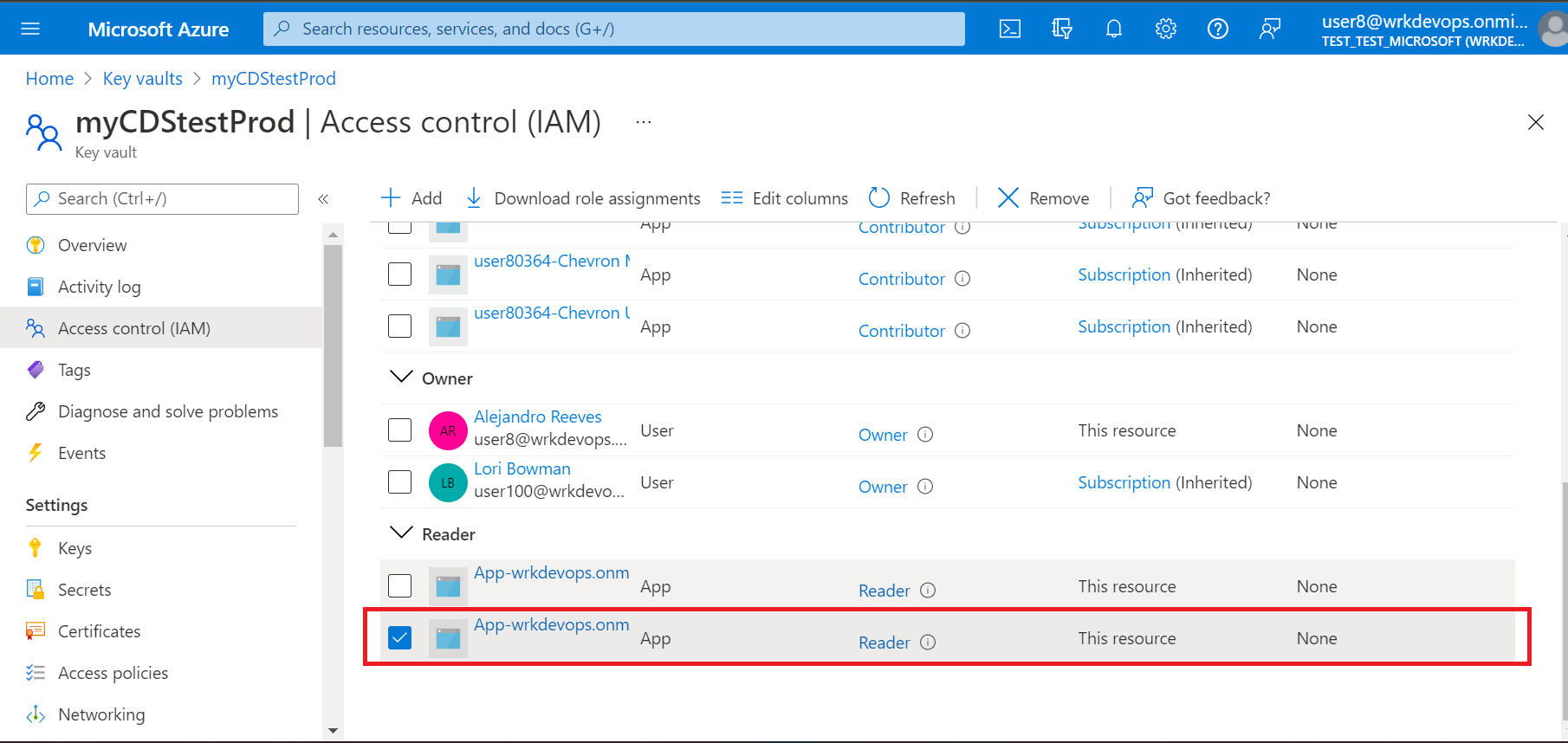Click info icon next to Lori Bowman's Owner role

point(925,487)
